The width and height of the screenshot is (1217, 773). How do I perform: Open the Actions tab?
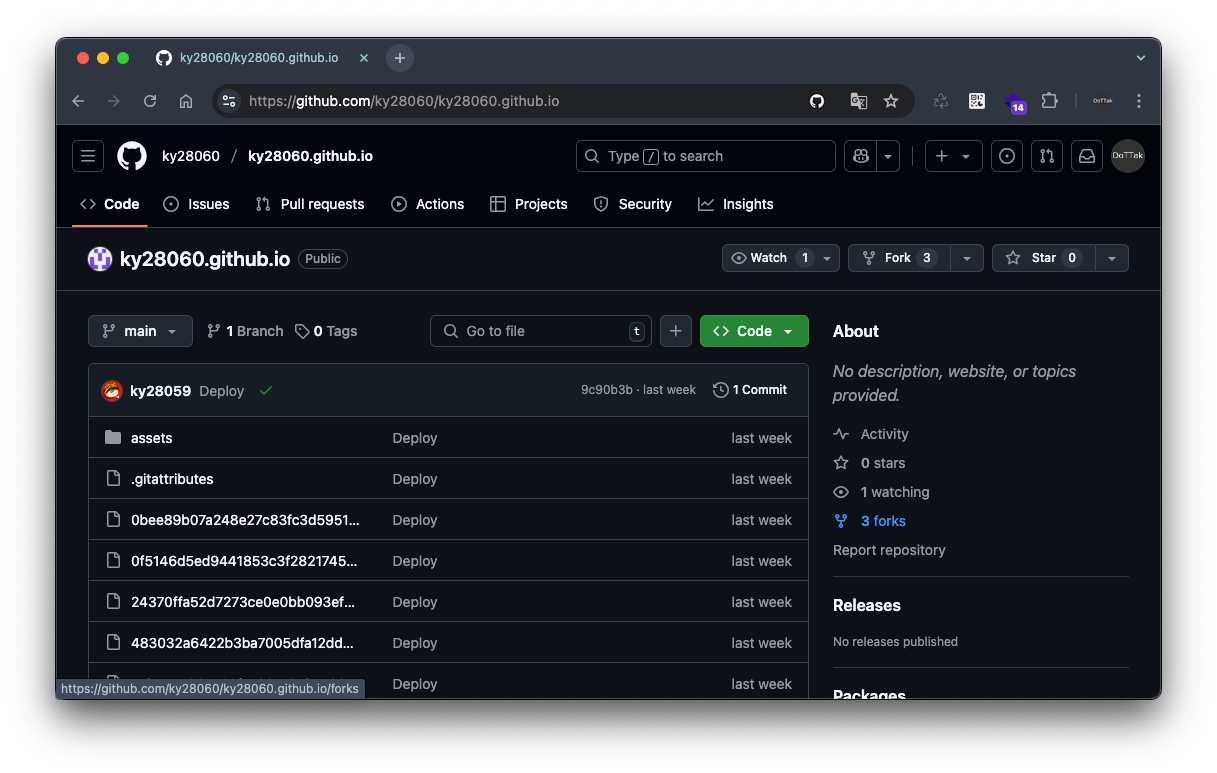coord(428,204)
